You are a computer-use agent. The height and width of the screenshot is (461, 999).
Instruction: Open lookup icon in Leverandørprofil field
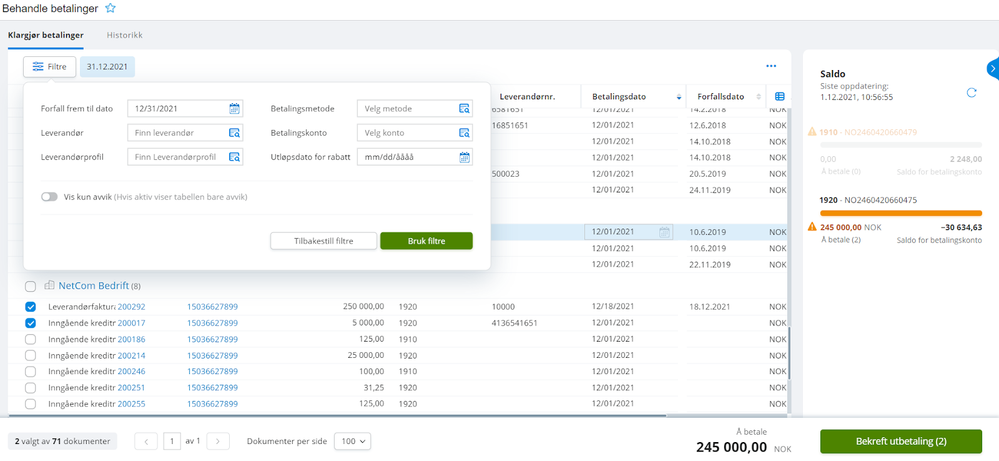234,157
